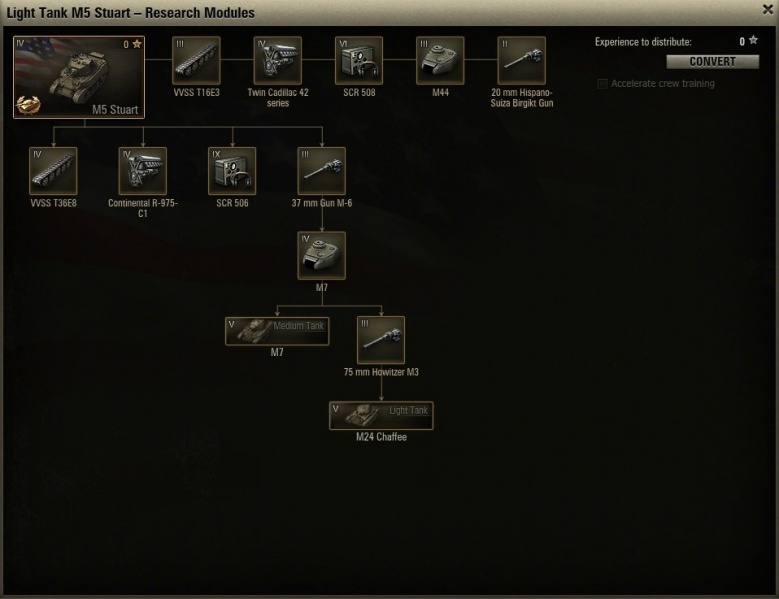This screenshot has width=779, height=599.
Task: Open the tier IV M7 turret module
Action: (x=321, y=255)
